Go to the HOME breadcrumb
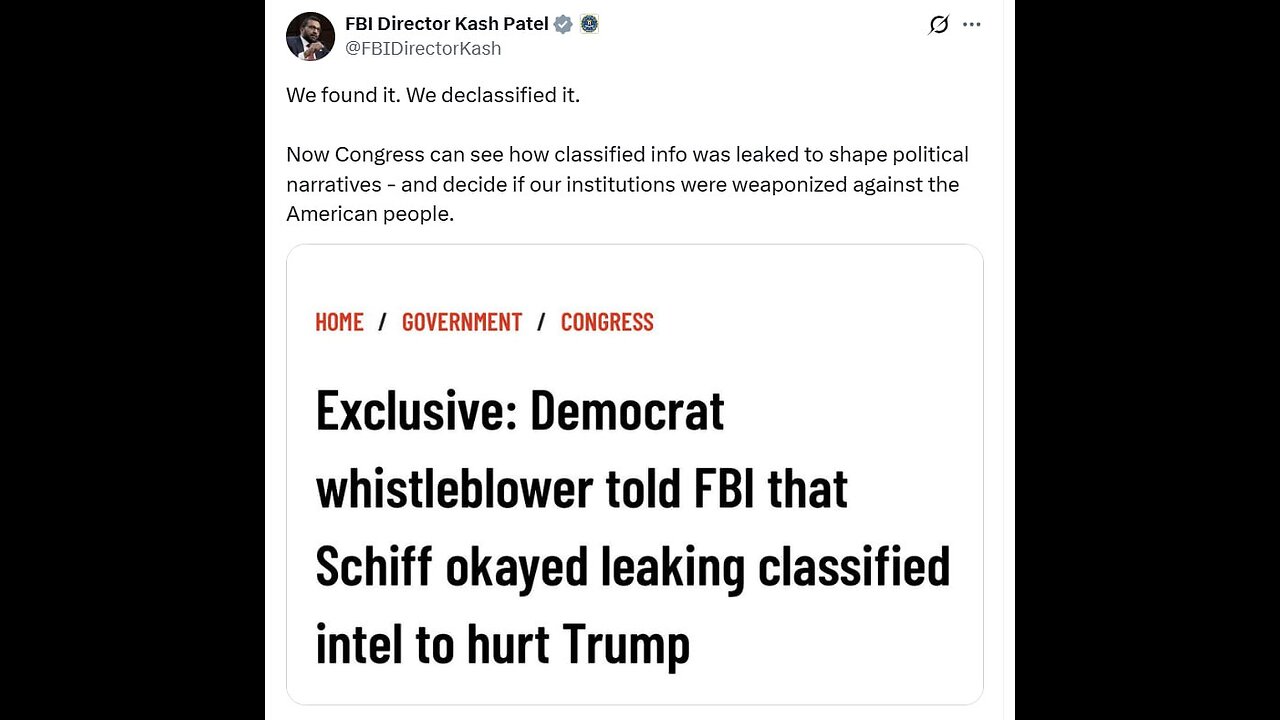The image size is (1280, 720). point(339,322)
